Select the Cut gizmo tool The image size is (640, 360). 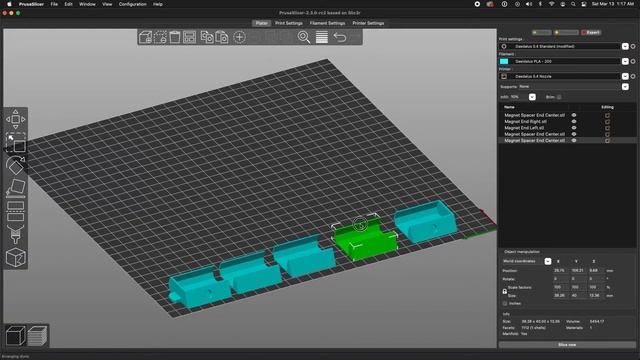16,211
